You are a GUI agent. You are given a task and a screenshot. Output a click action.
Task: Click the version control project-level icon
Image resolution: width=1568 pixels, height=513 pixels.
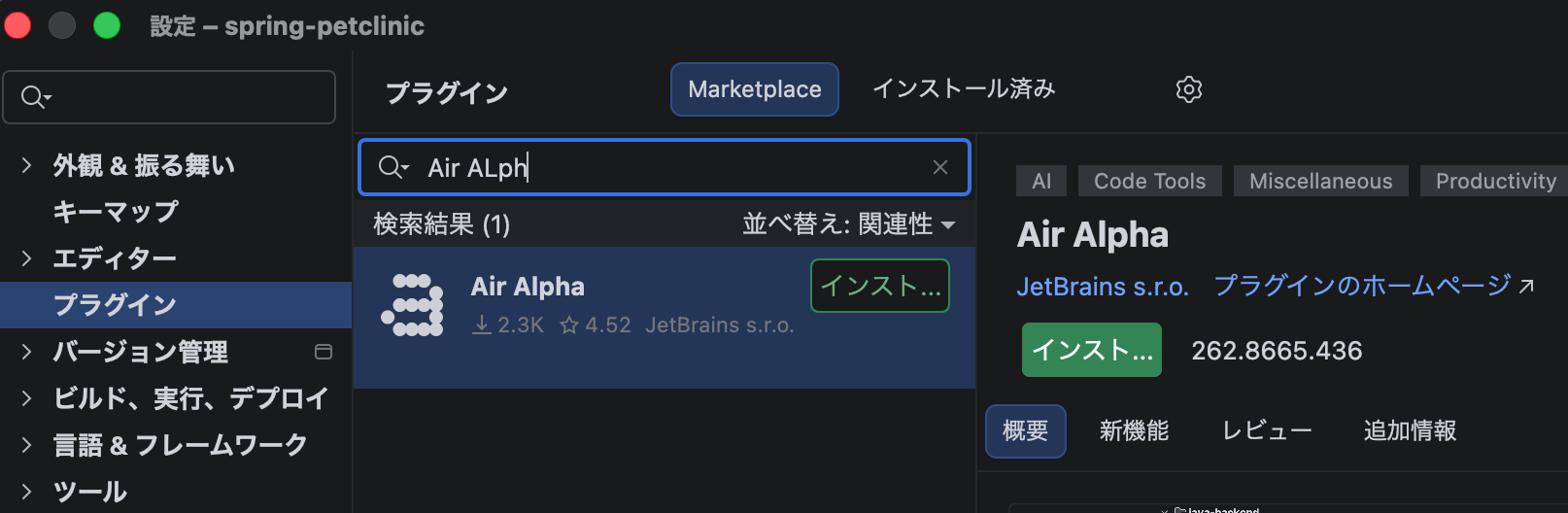[324, 352]
